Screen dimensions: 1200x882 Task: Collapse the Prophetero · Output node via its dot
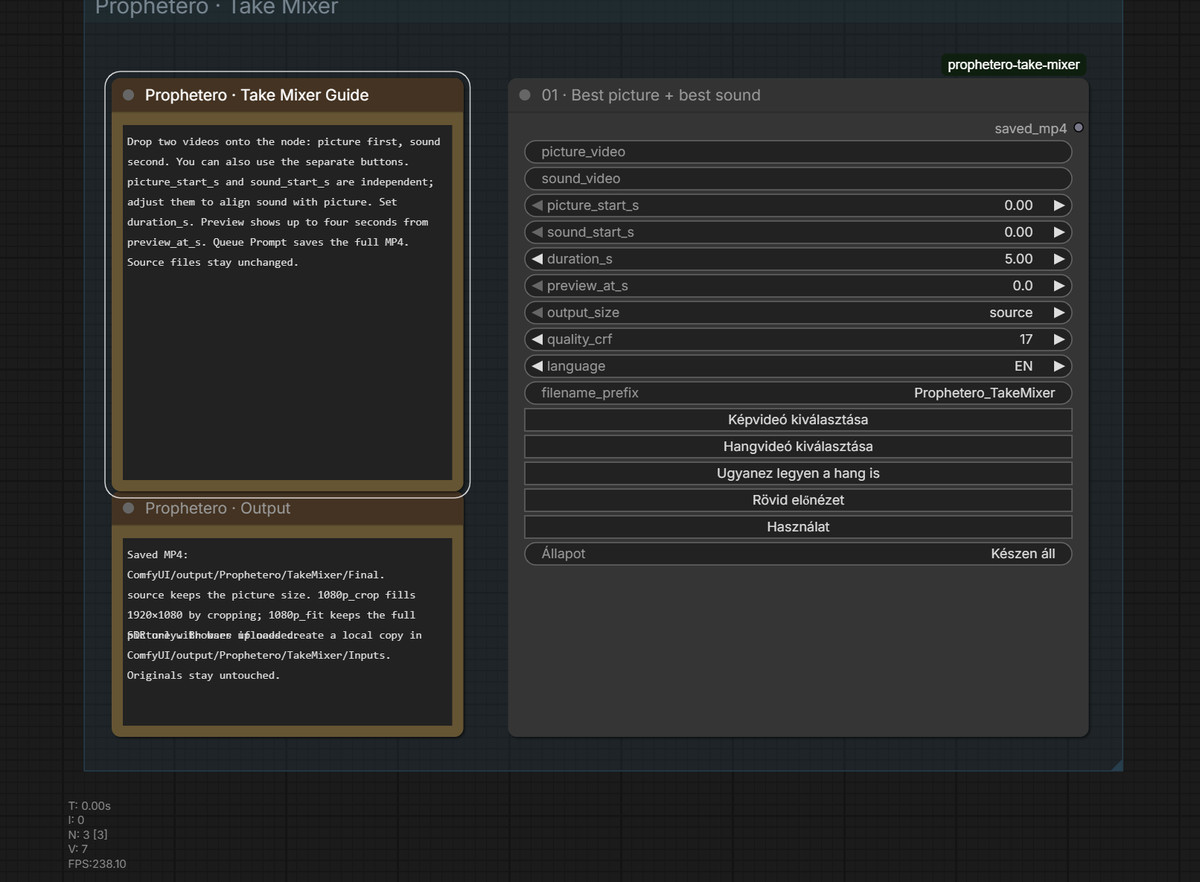pos(128,508)
